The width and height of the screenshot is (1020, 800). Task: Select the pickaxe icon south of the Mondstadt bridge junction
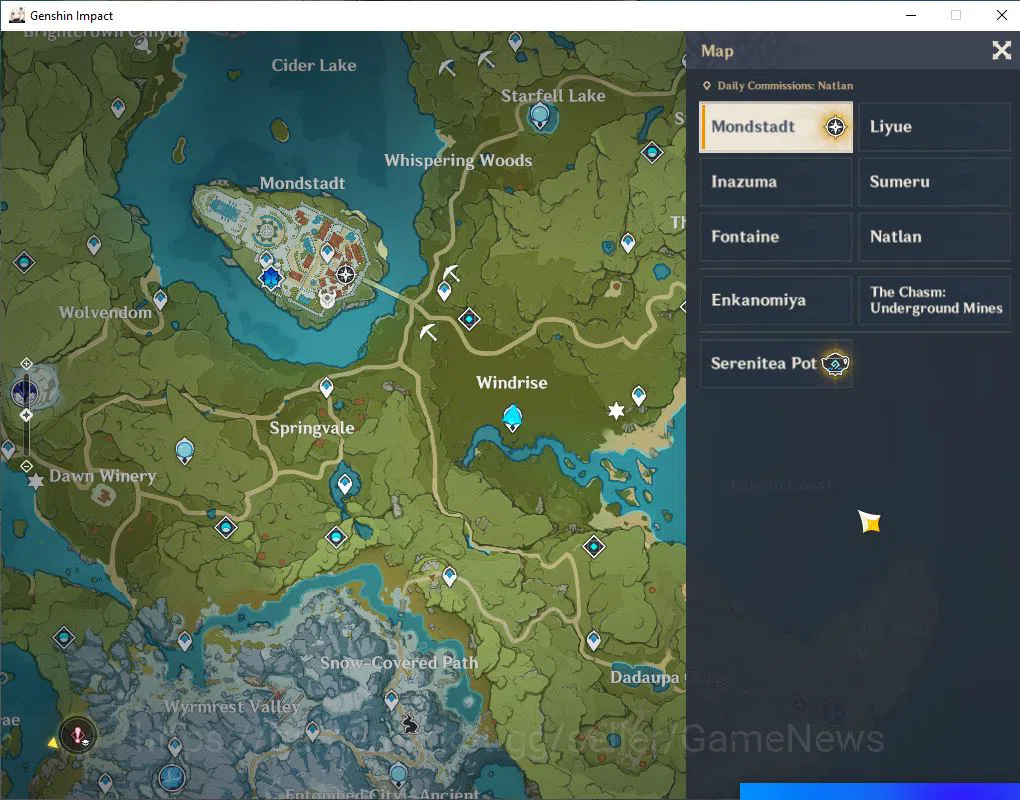click(428, 332)
